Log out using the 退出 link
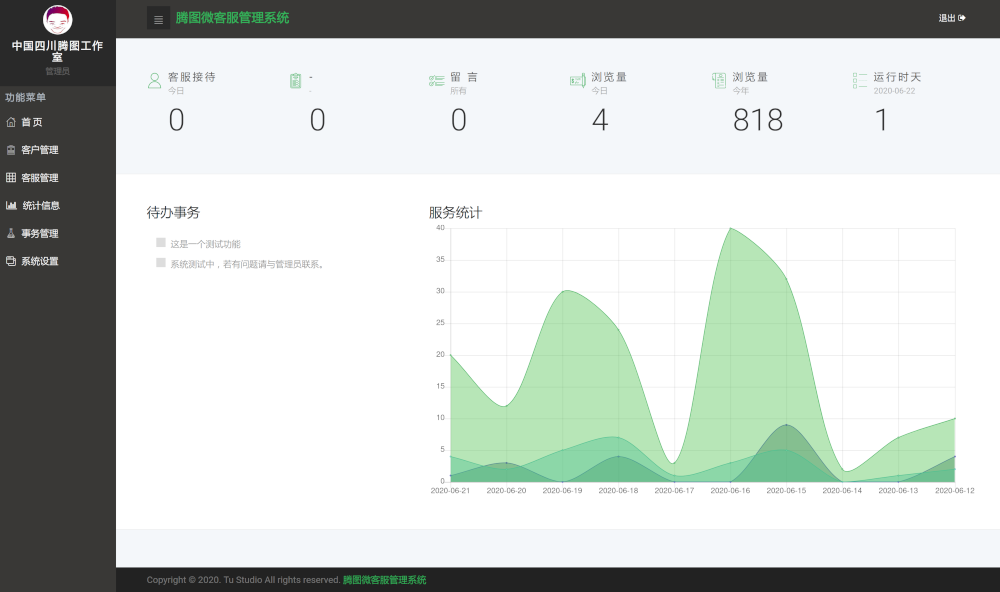The image size is (1000, 592). (951, 18)
